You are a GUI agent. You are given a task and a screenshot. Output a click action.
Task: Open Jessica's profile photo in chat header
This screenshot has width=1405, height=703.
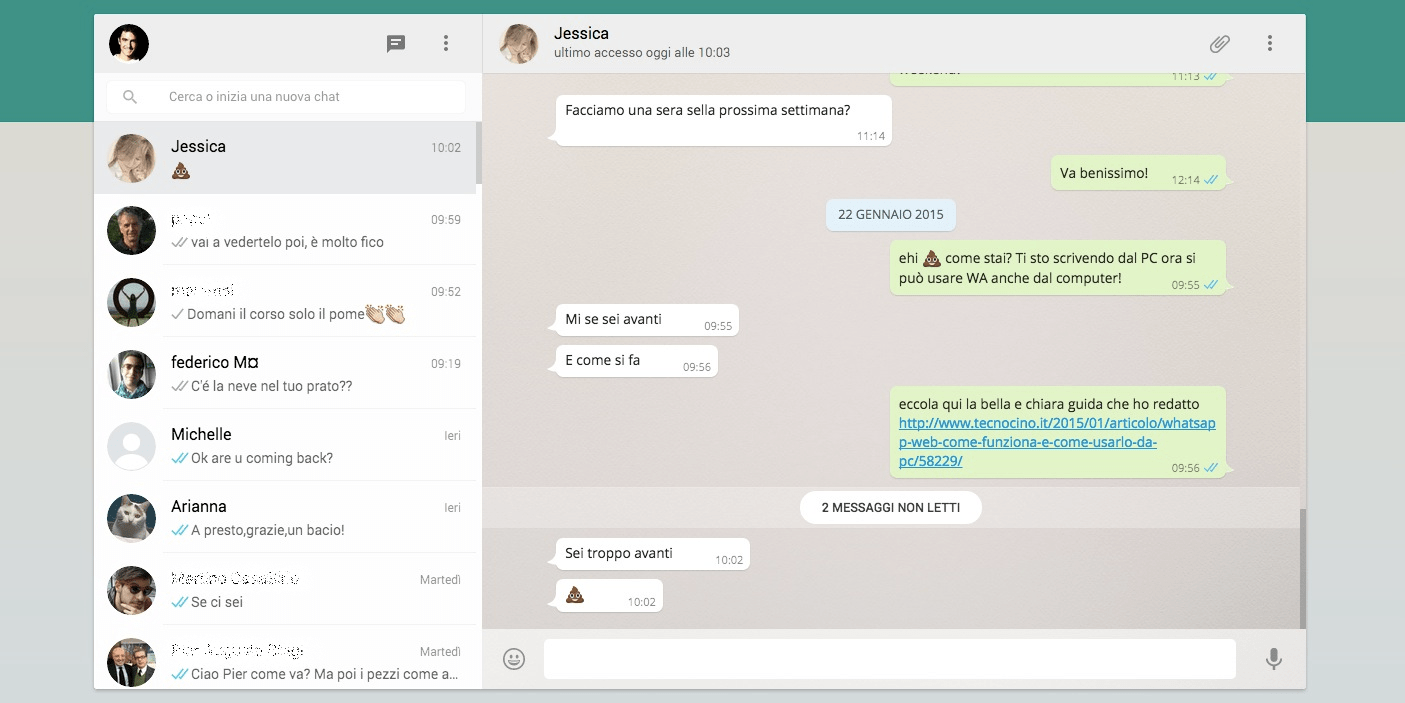[519, 43]
